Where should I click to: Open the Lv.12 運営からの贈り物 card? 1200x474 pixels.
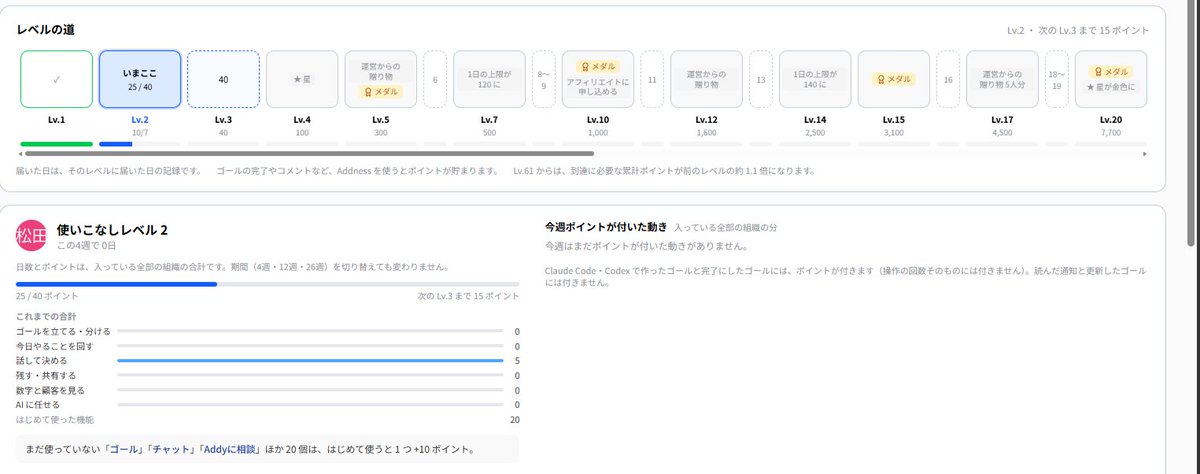[x=706, y=79]
